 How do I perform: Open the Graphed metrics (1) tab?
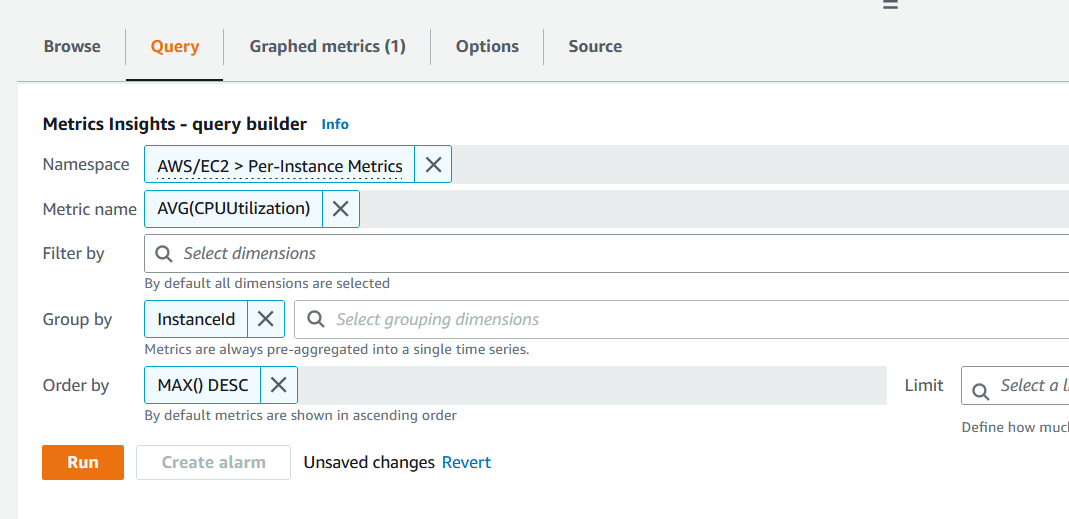(x=327, y=46)
